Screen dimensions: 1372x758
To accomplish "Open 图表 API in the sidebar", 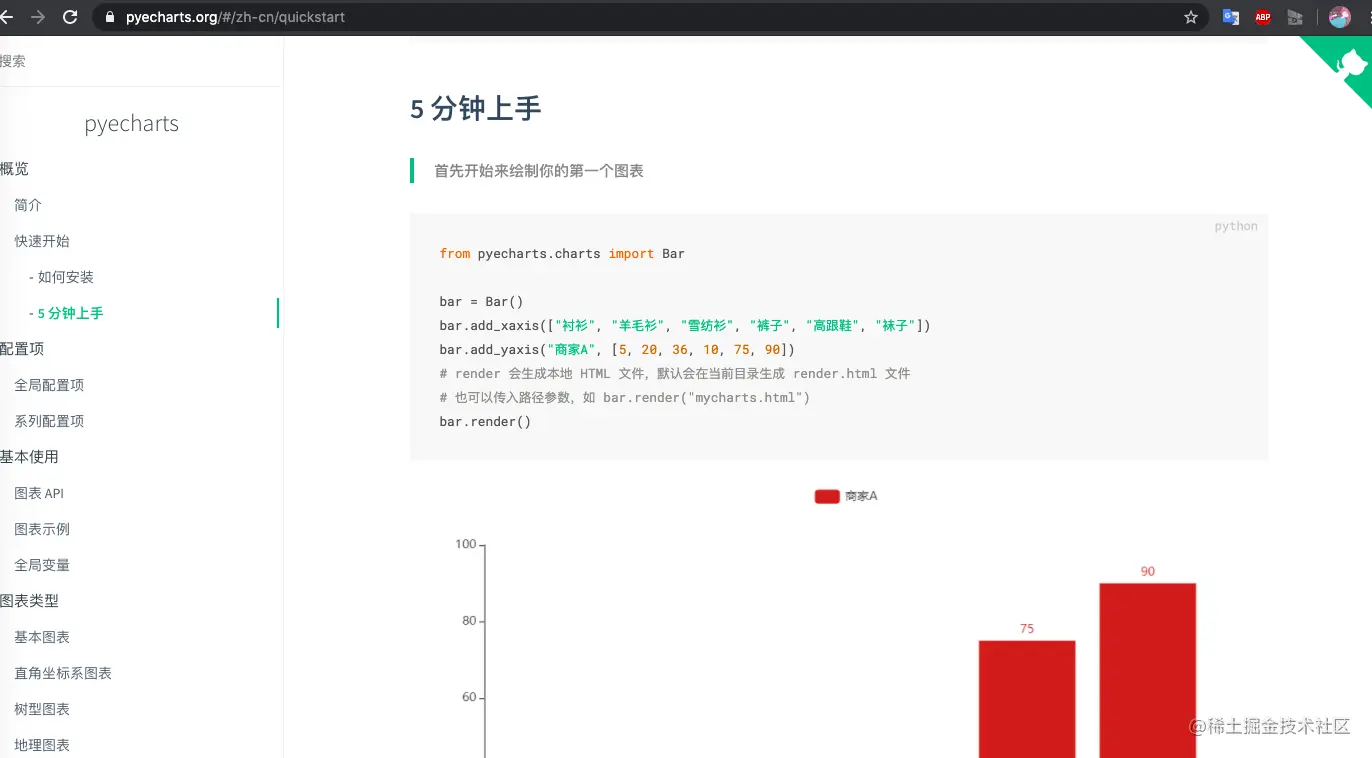I will 39,493.
